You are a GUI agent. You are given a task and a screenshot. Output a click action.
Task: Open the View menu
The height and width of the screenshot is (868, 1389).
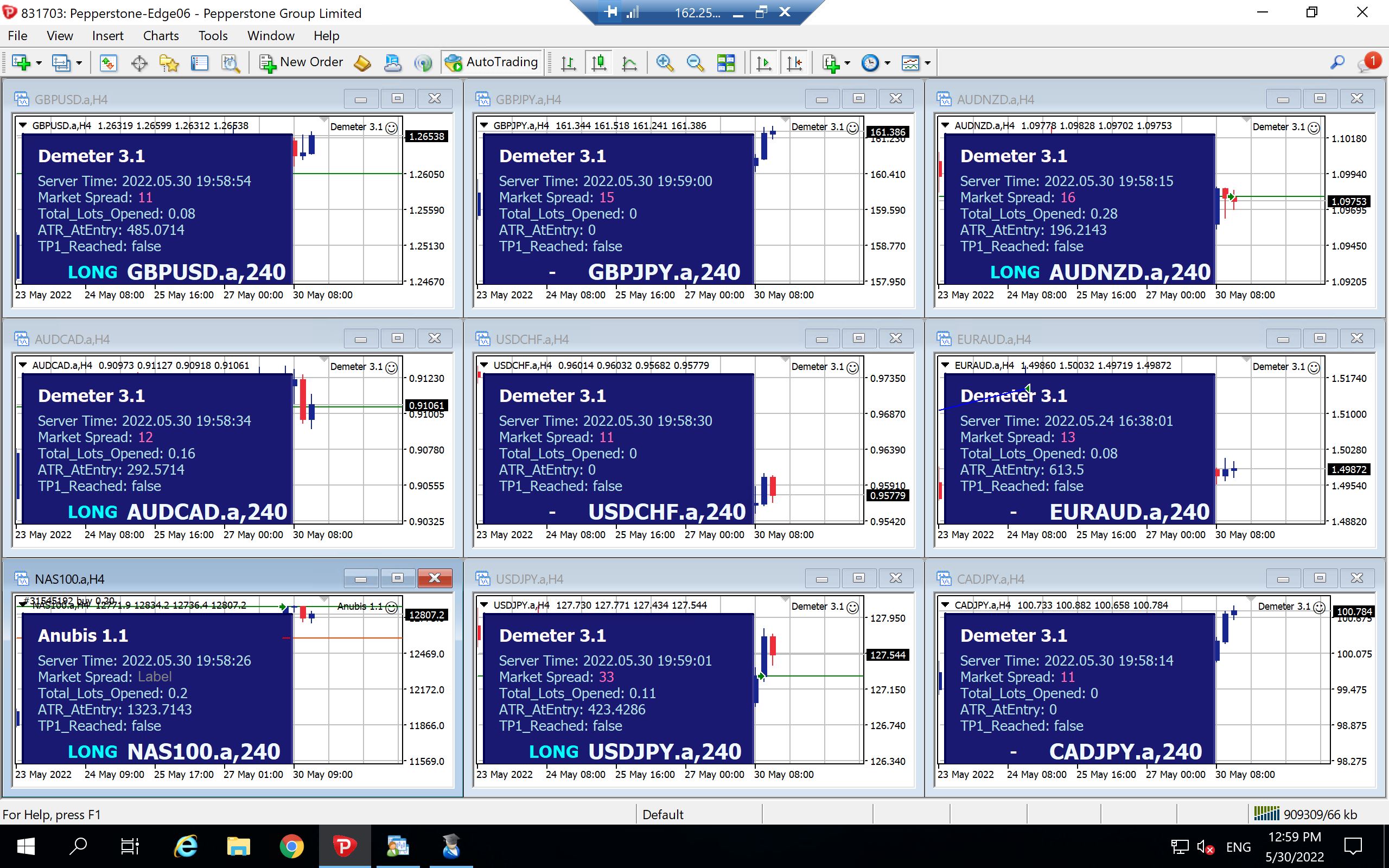(x=60, y=36)
